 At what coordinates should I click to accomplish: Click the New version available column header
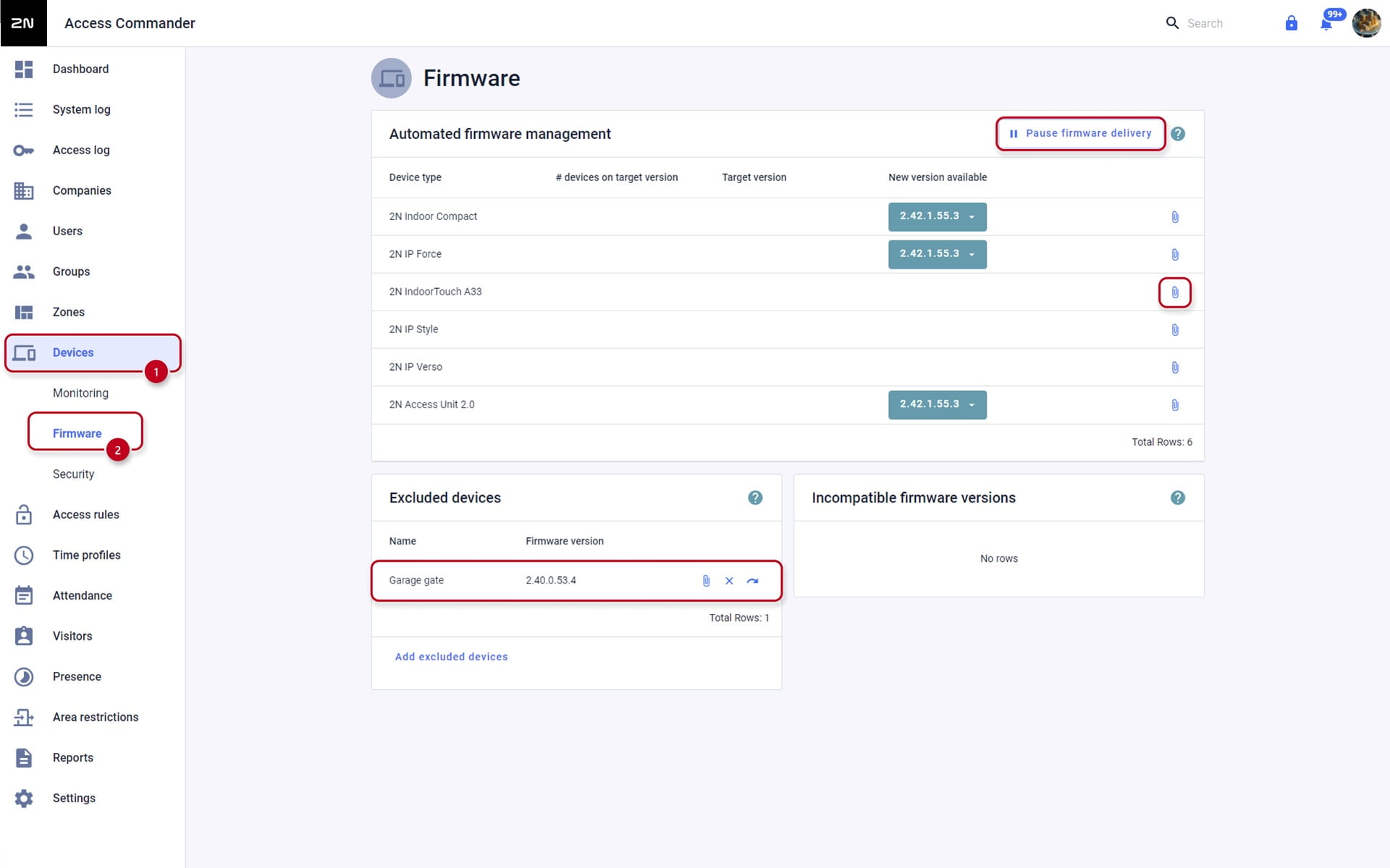938,177
